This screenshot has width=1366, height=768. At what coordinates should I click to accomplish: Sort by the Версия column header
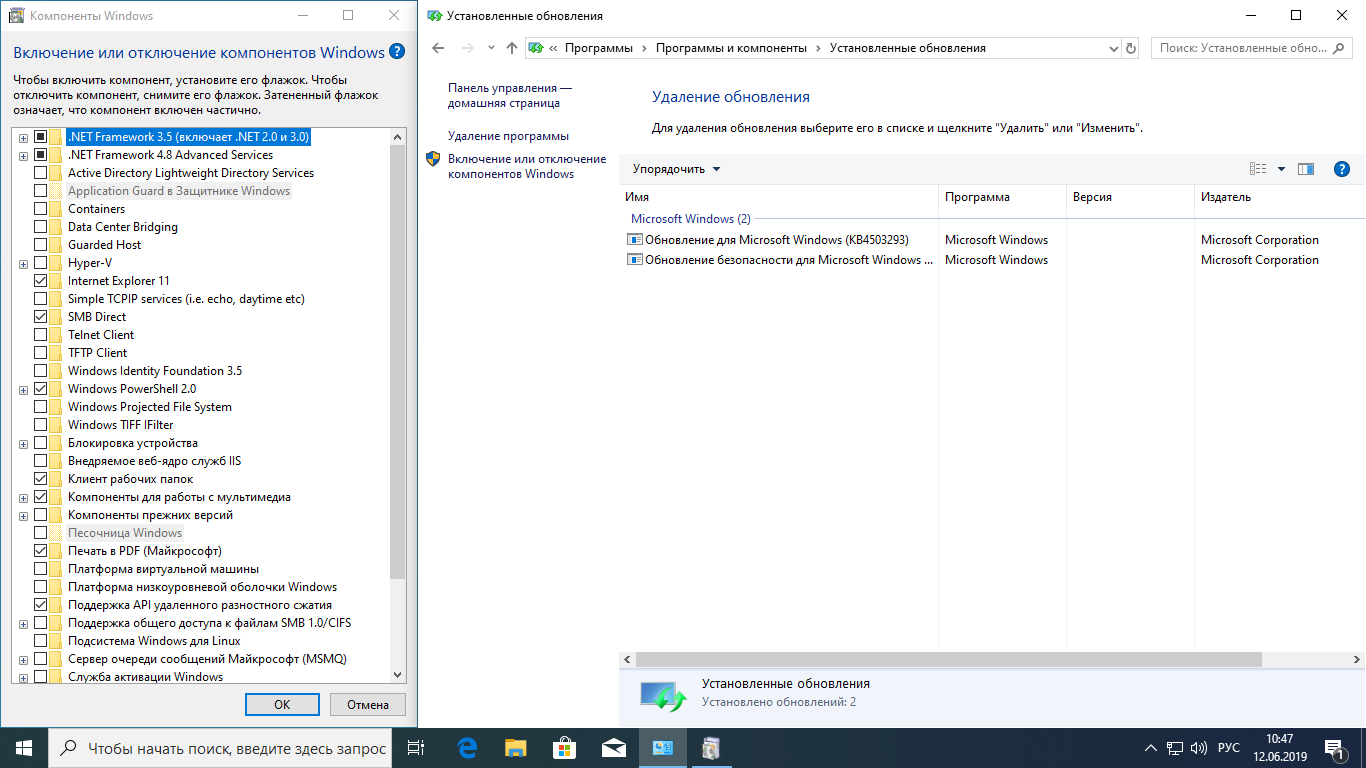[x=1130, y=197]
